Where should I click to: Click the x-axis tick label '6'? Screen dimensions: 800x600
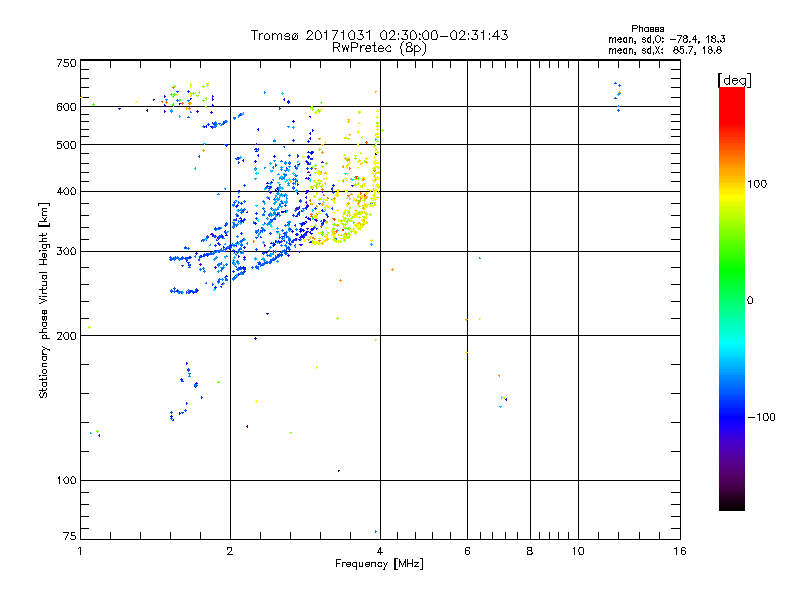click(467, 551)
